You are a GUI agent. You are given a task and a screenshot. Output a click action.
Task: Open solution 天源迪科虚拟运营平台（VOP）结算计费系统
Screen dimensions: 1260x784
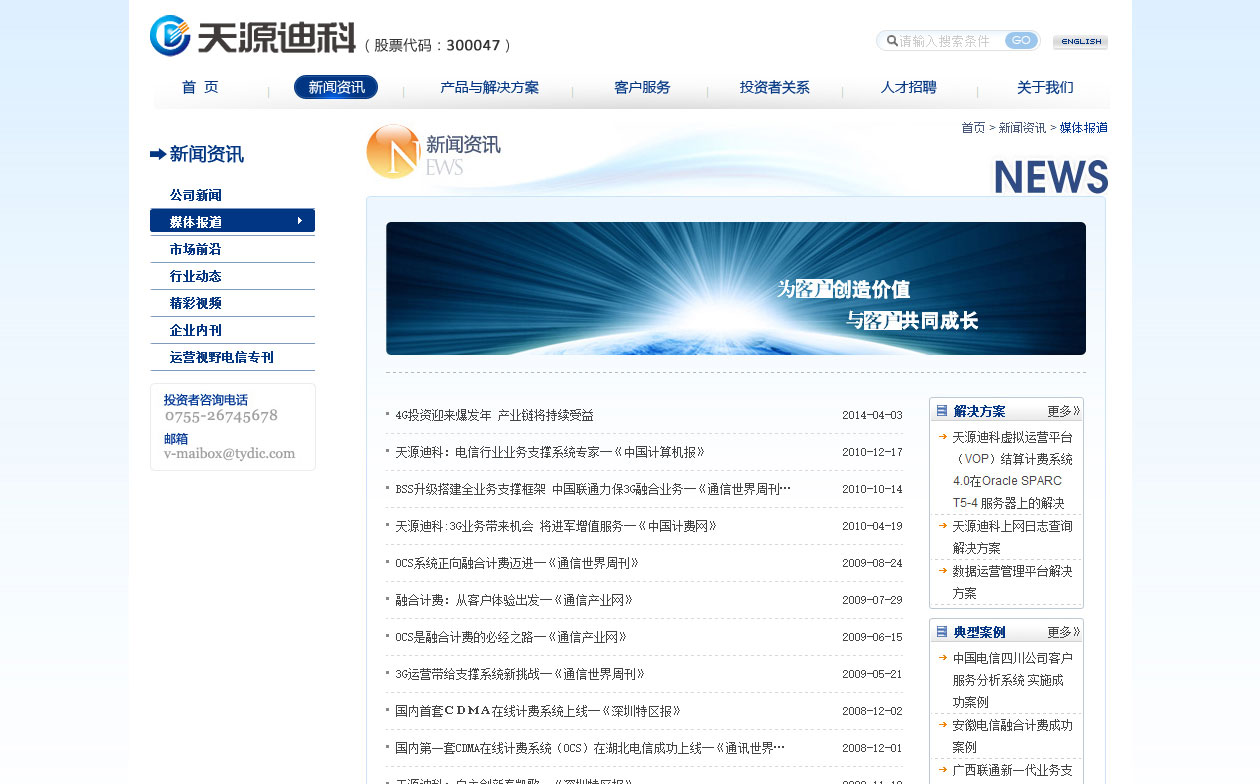(x=1012, y=470)
